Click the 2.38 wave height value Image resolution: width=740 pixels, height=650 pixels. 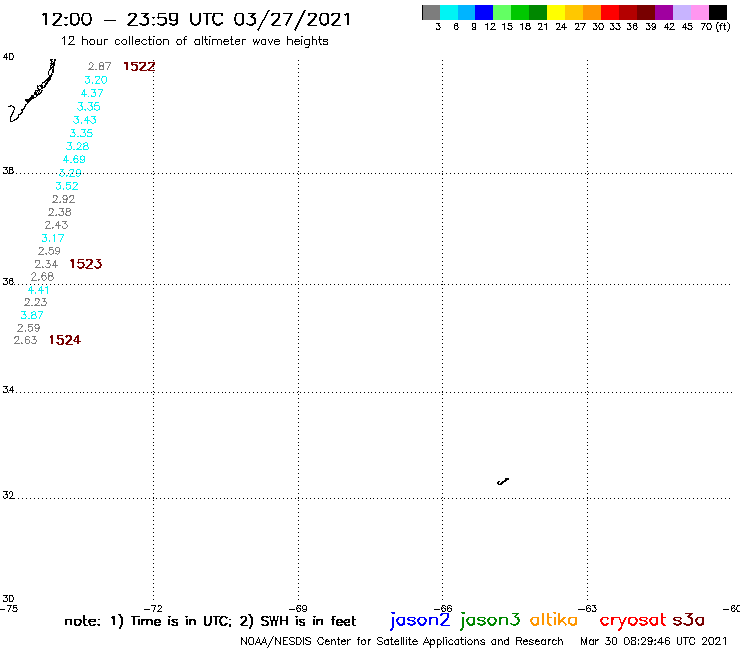[x=59, y=212]
